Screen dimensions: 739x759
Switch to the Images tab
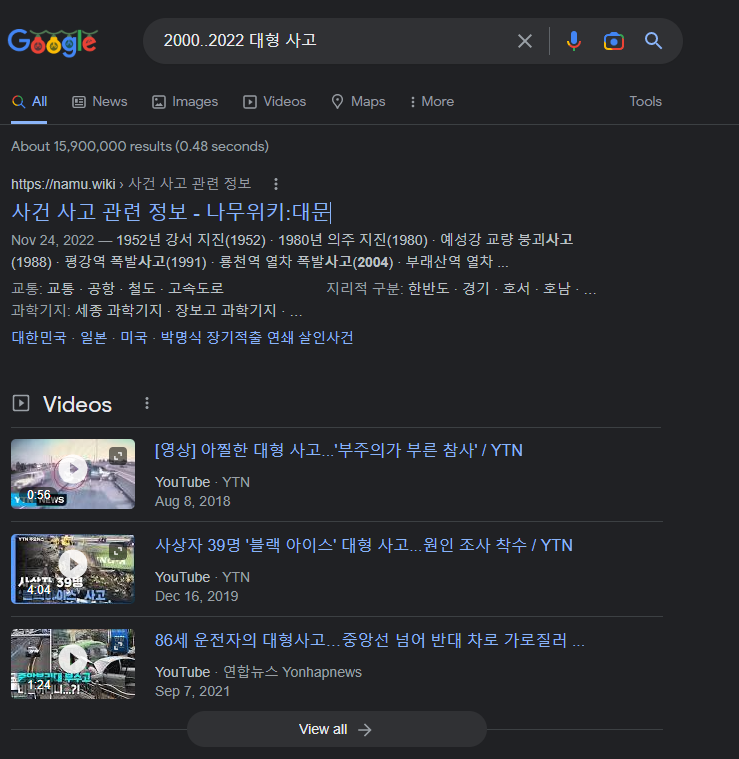[185, 102]
